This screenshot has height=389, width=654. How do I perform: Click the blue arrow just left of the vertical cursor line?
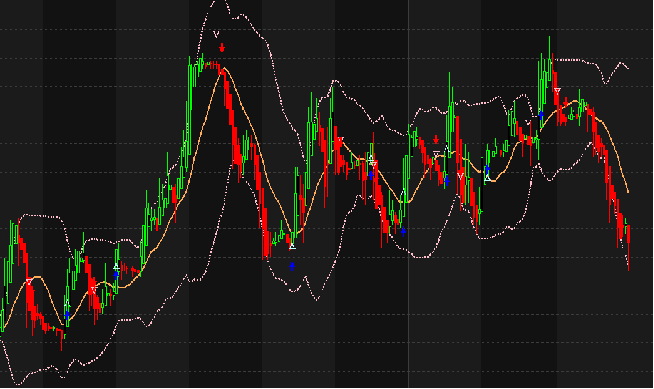403,231
